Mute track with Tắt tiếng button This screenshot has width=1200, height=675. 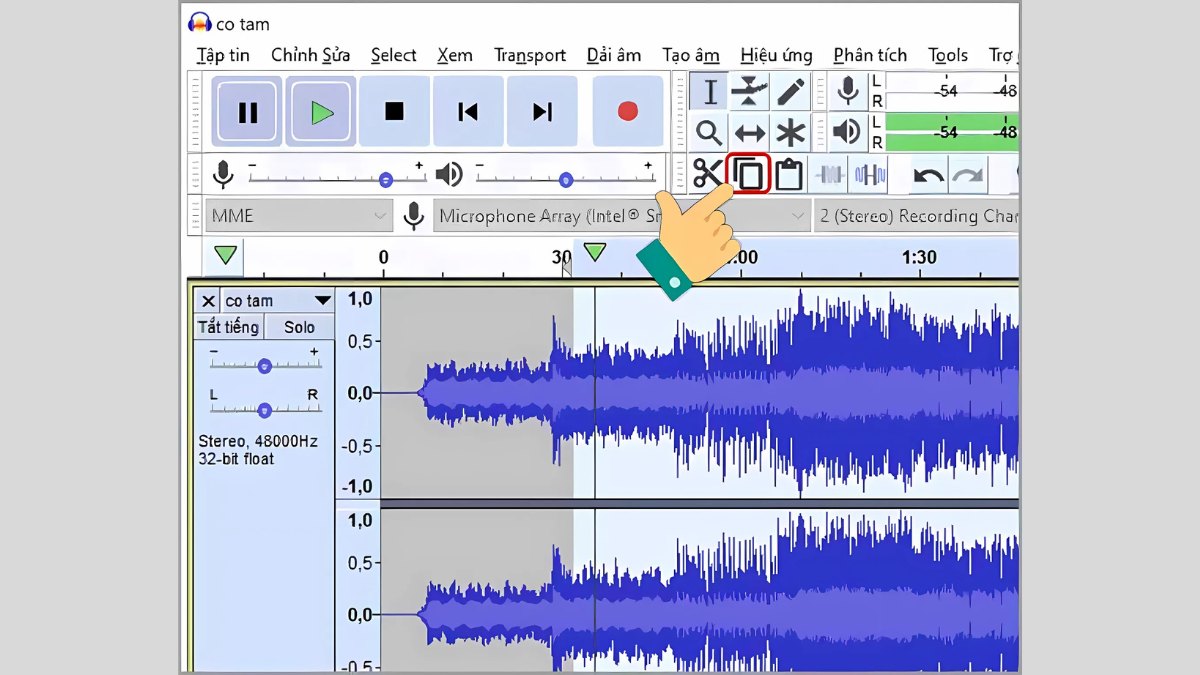pos(228,327)
